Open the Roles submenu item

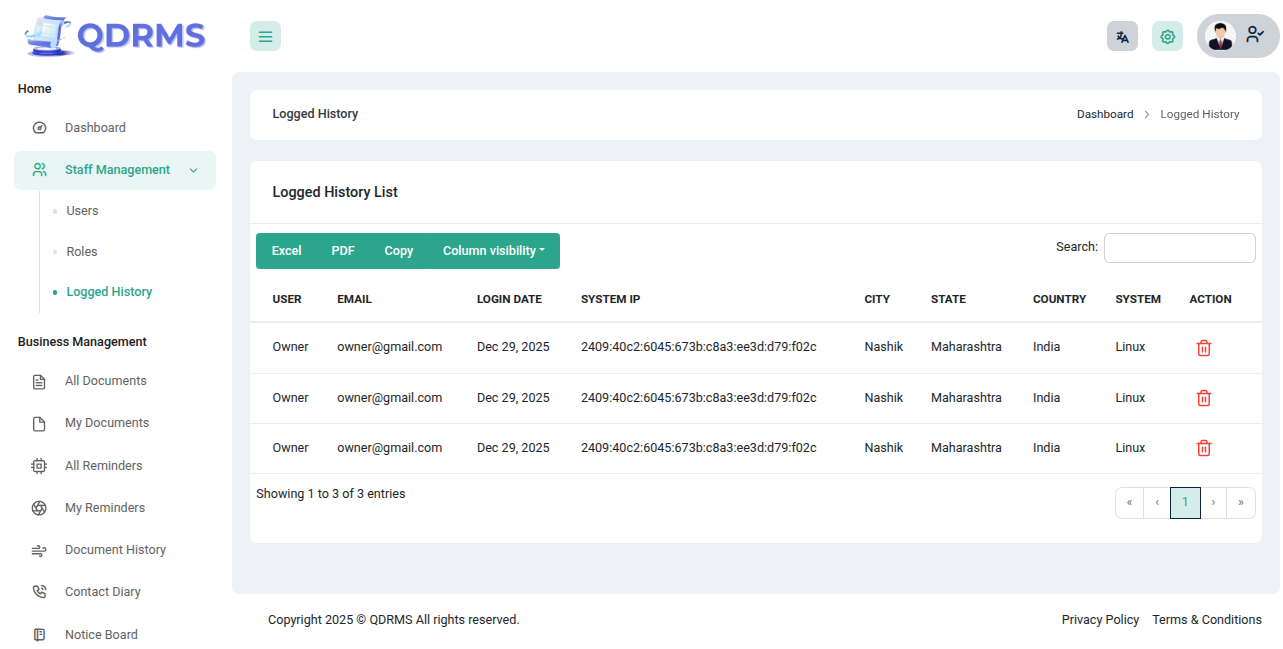pyautogui.click(x=82, y=252)
